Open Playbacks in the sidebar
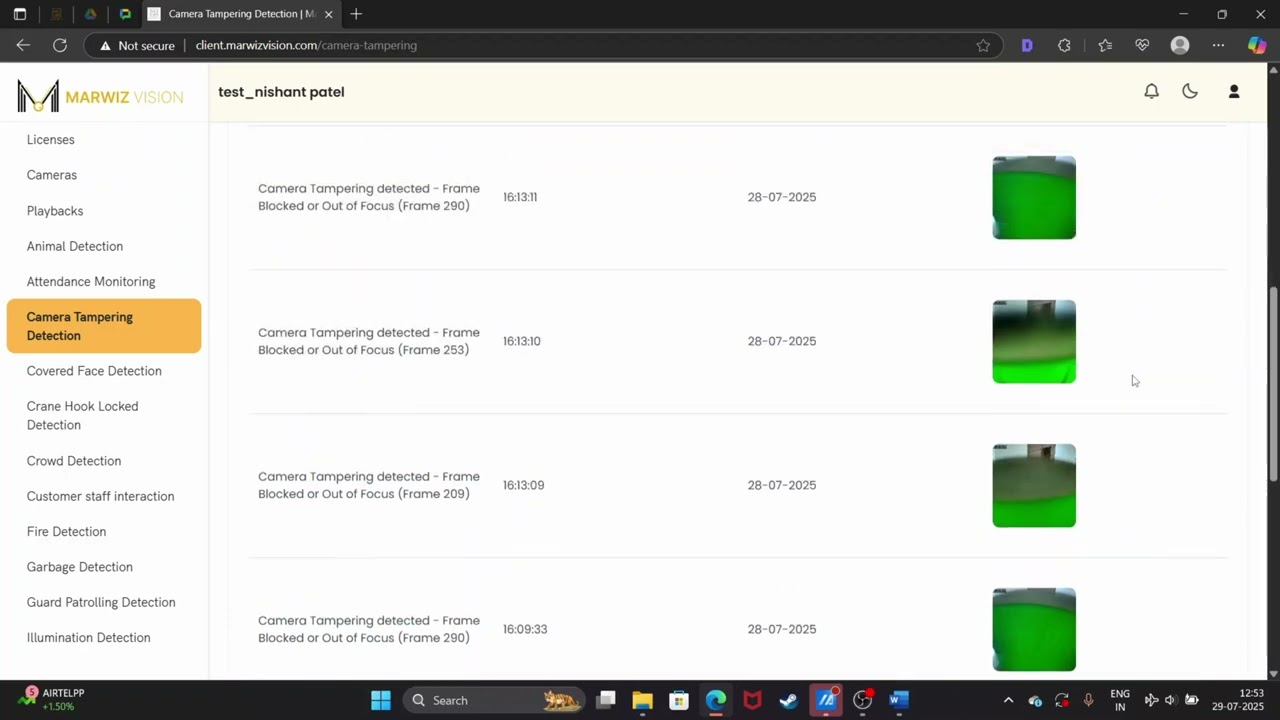This screenshot has width=1280, height=720. tap(55, 211)
